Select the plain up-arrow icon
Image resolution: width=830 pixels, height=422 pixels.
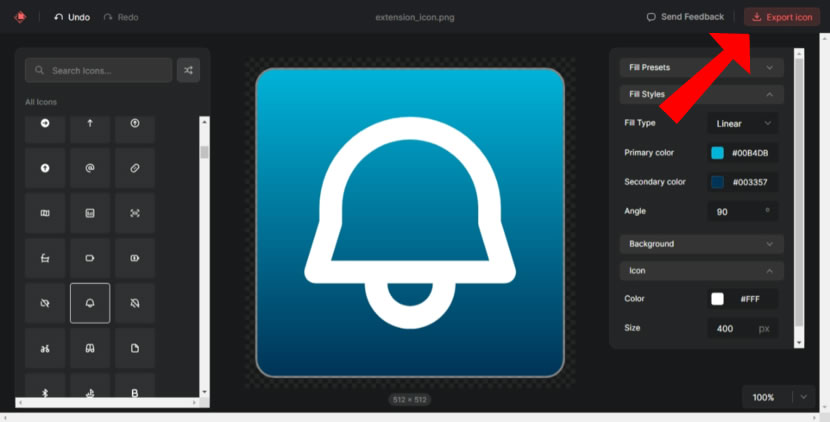click(x=90, y=124)
